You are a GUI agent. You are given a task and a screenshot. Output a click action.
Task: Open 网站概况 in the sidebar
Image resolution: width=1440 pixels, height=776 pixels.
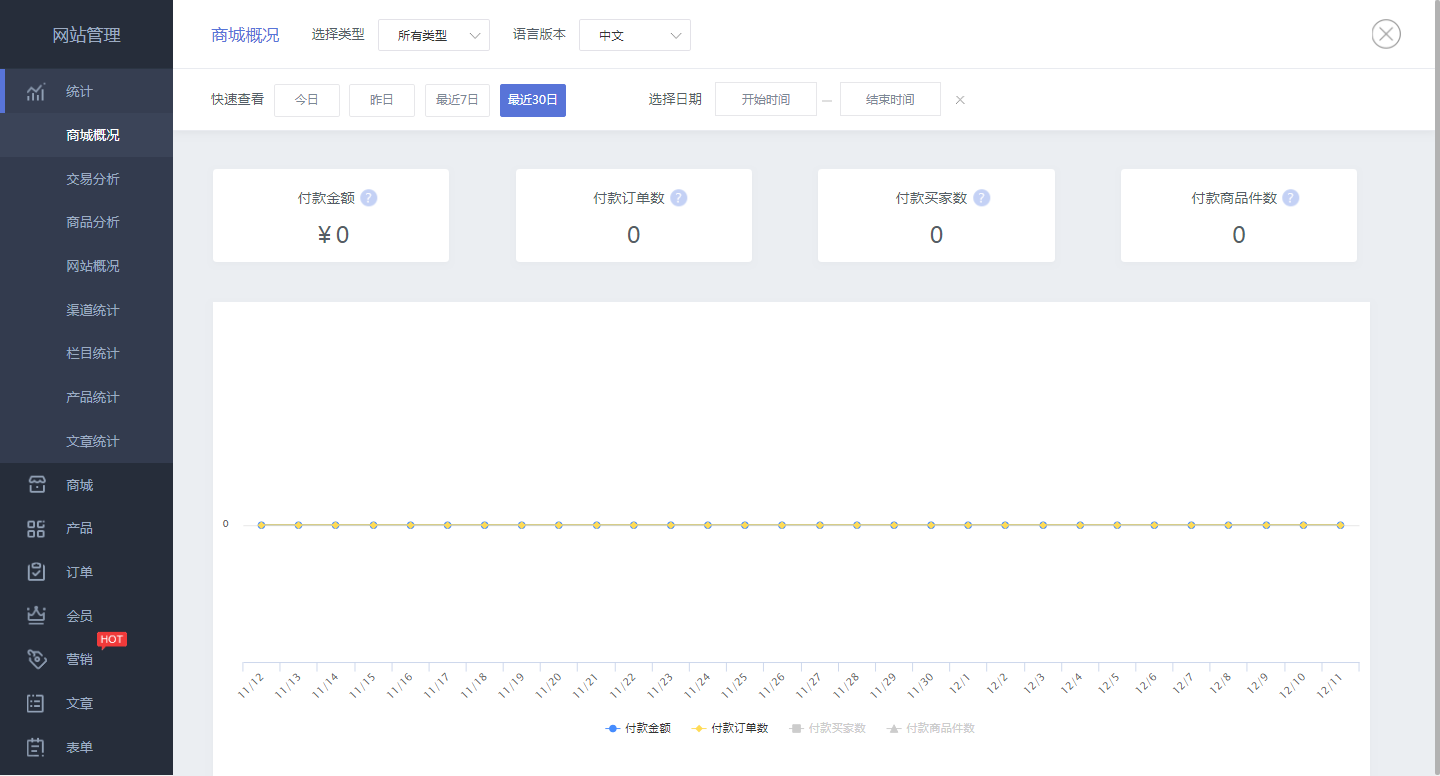point(86,266)
